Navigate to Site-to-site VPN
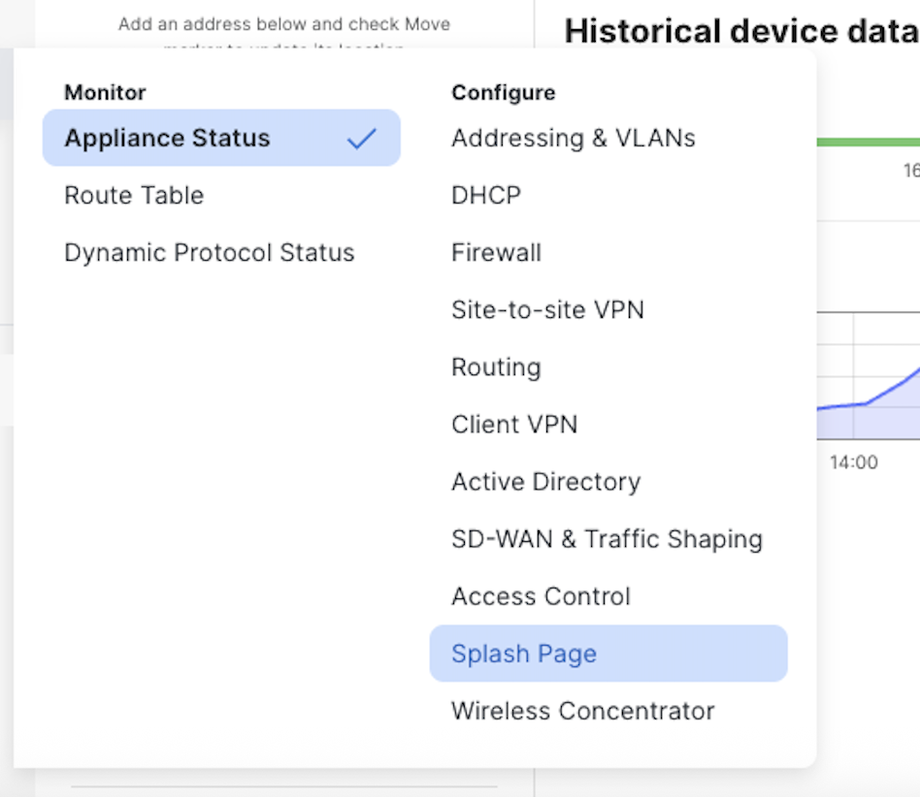Image resolution: width=920 pixels, height=797 pixels. point(547,310)
